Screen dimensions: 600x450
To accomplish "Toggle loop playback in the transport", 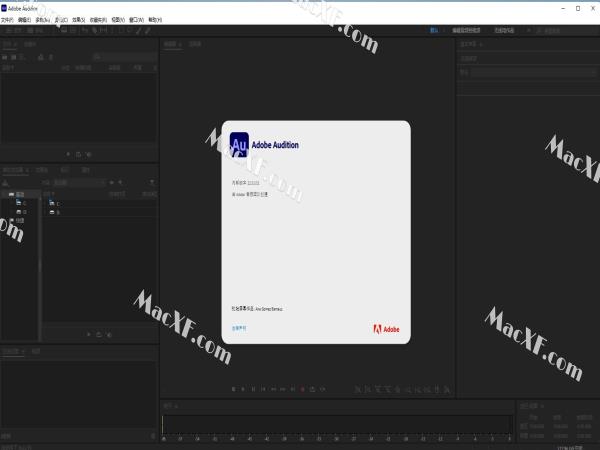I will point(313,389).
